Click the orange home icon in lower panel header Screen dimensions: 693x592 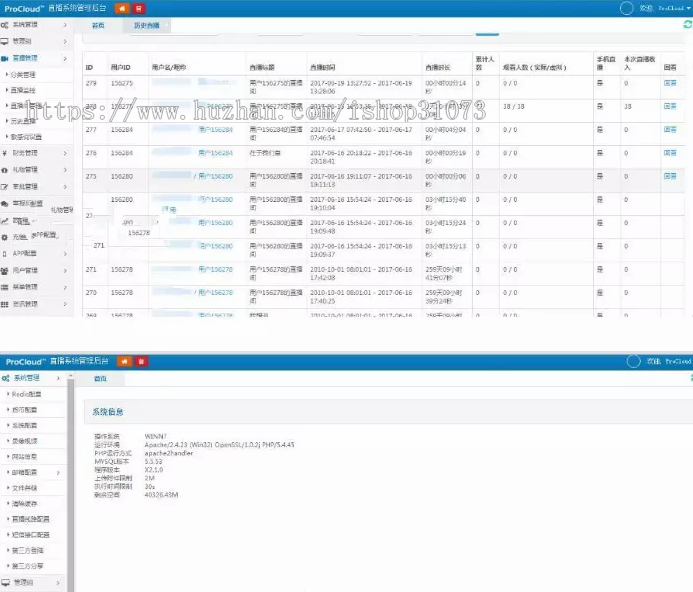tap(122, 360)
